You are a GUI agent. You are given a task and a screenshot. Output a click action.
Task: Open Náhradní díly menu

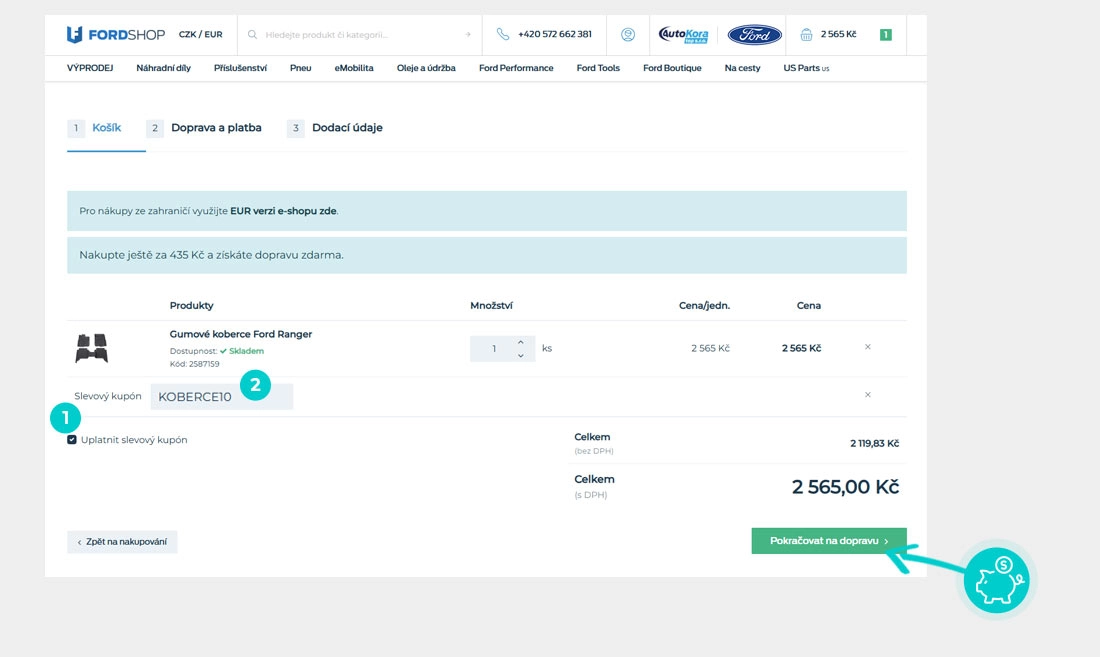coord(163,68)
